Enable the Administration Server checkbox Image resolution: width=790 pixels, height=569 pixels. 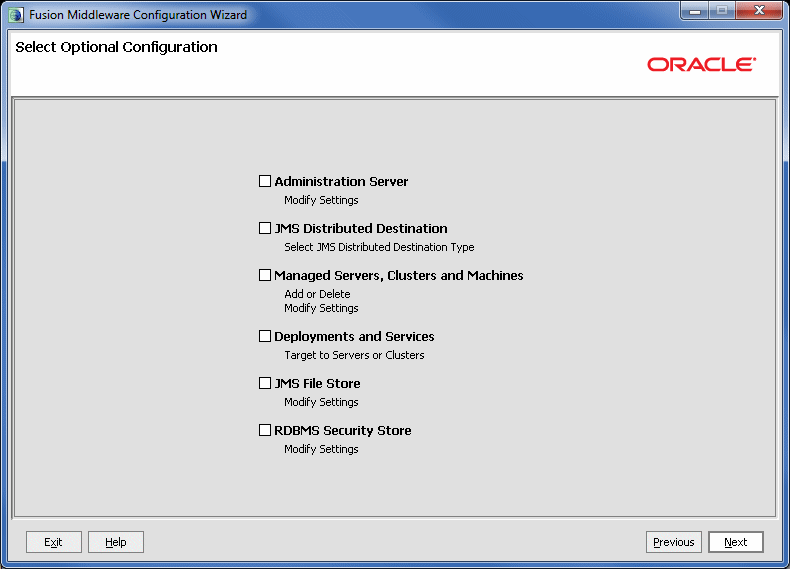pyautogui.click(x=265, y=181)
